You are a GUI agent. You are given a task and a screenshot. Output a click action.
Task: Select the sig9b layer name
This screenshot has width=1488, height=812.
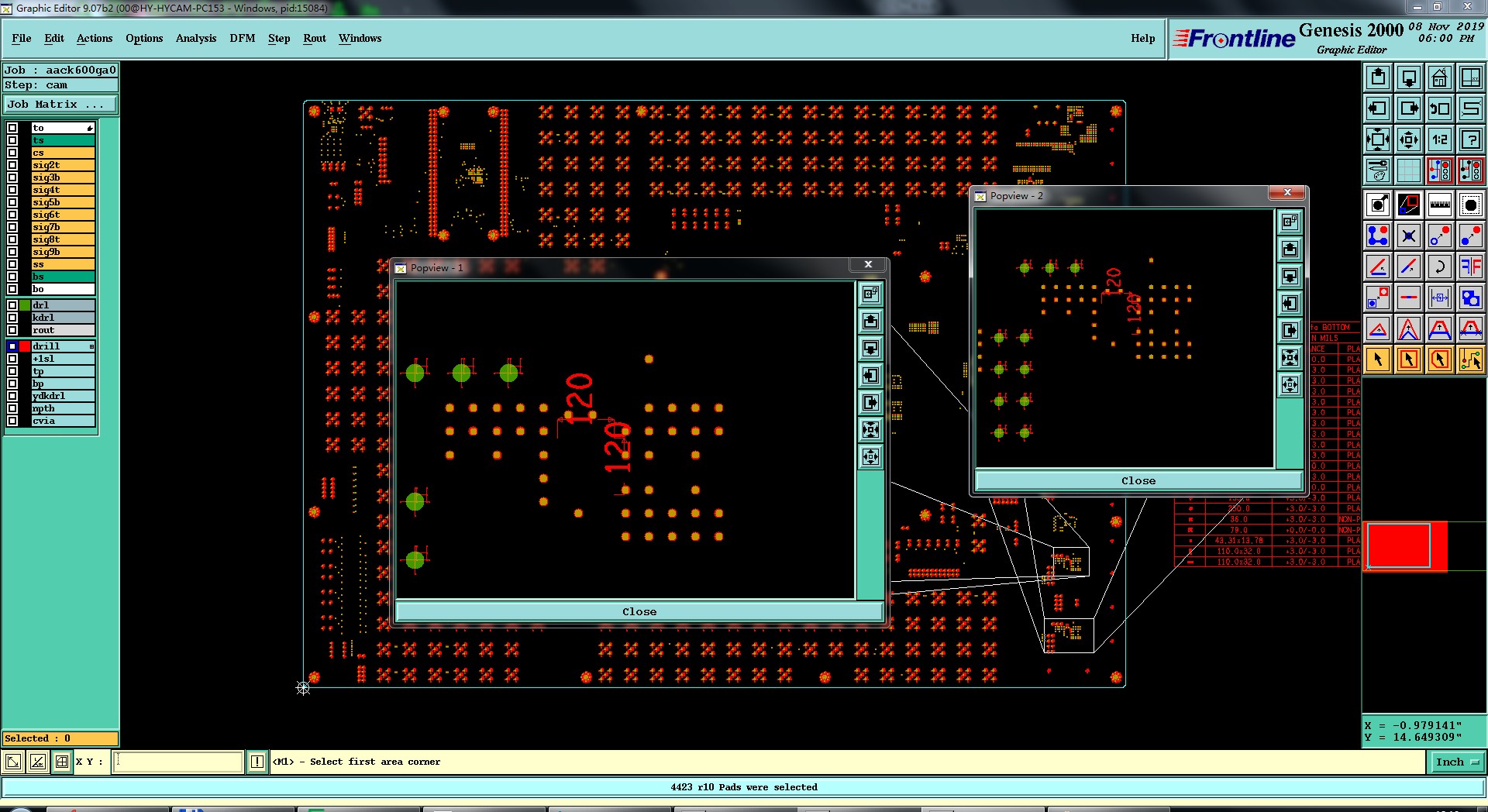[64, 252]
